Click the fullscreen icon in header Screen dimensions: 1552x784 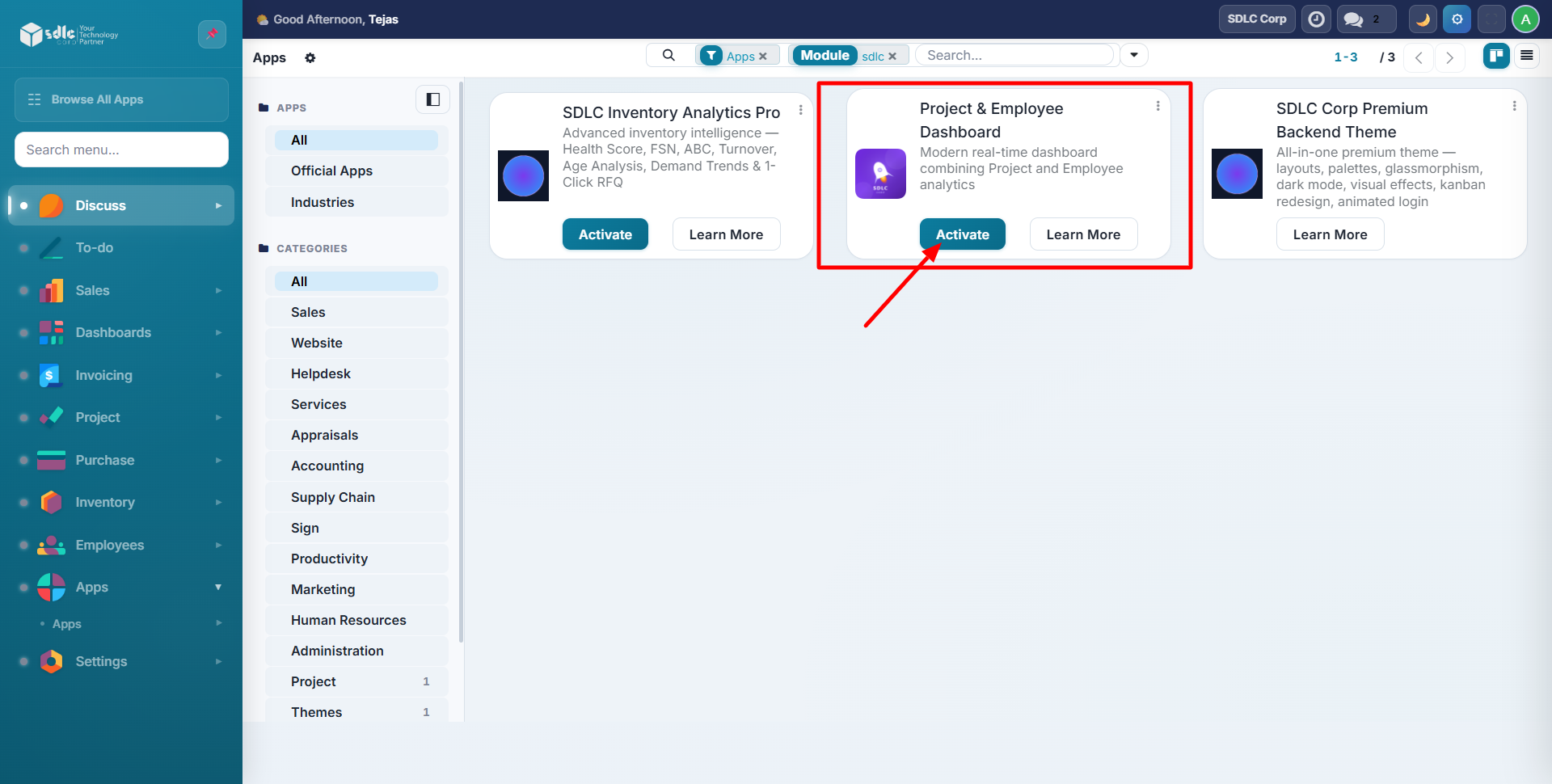(1491, 19)
